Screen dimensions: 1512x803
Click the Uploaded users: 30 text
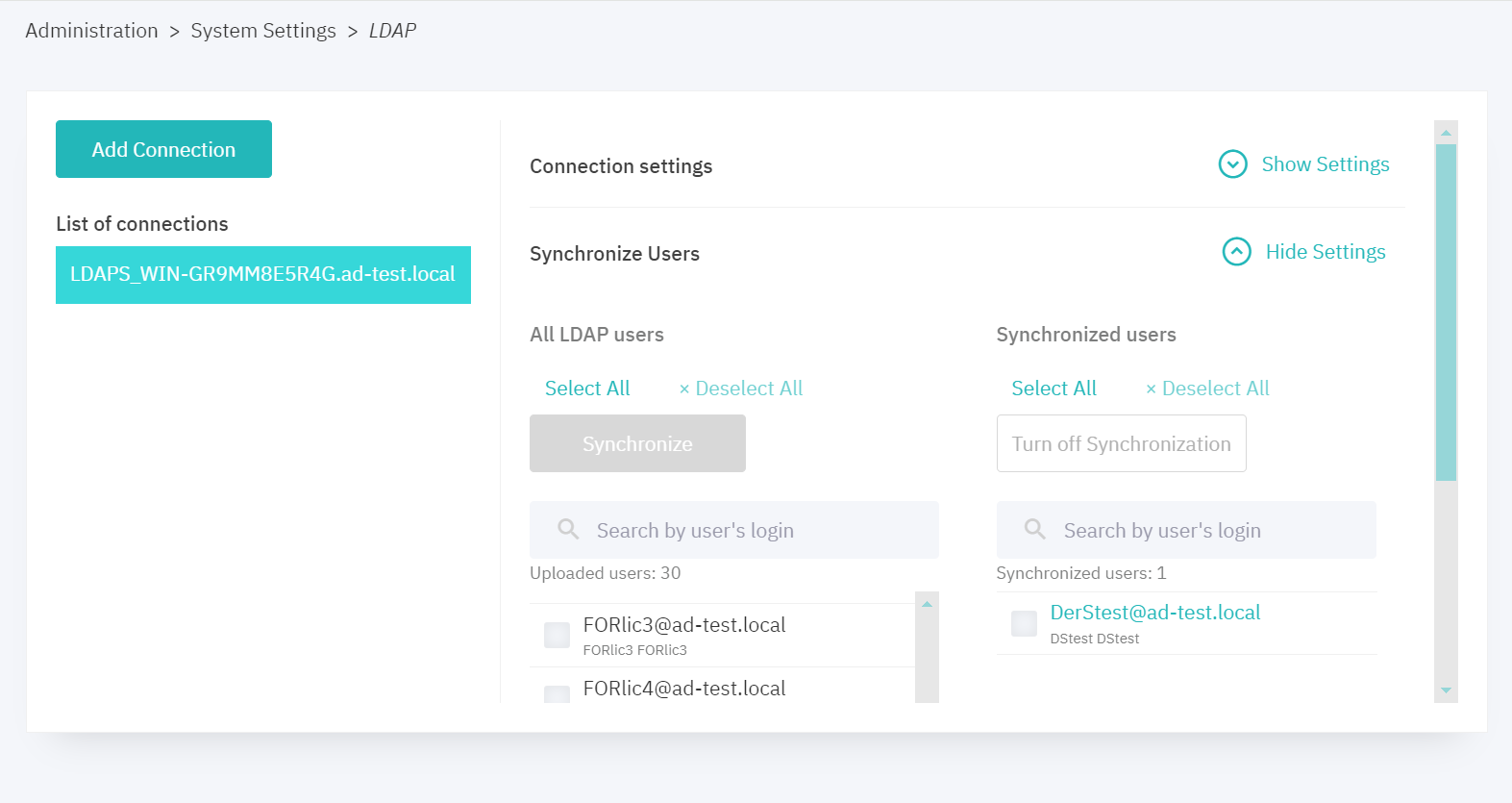[606, 573]
